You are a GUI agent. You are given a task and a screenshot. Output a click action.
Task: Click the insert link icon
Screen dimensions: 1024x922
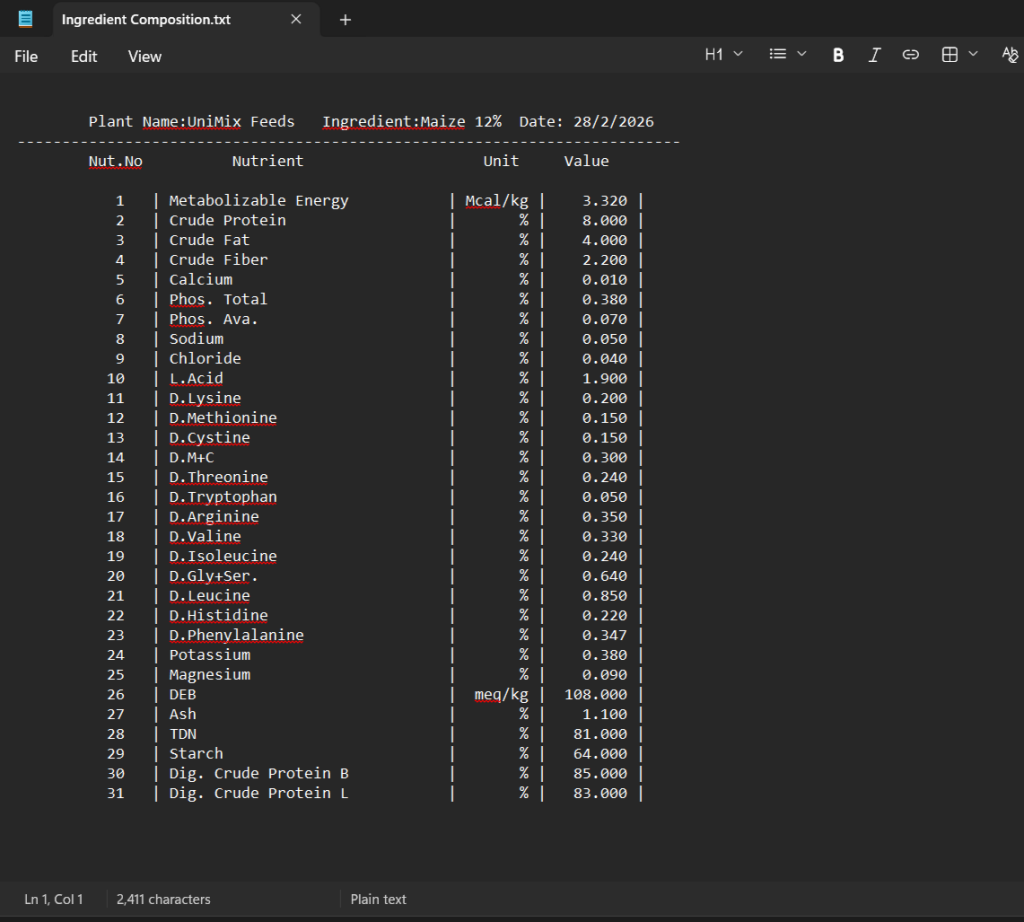pos(910,55)
